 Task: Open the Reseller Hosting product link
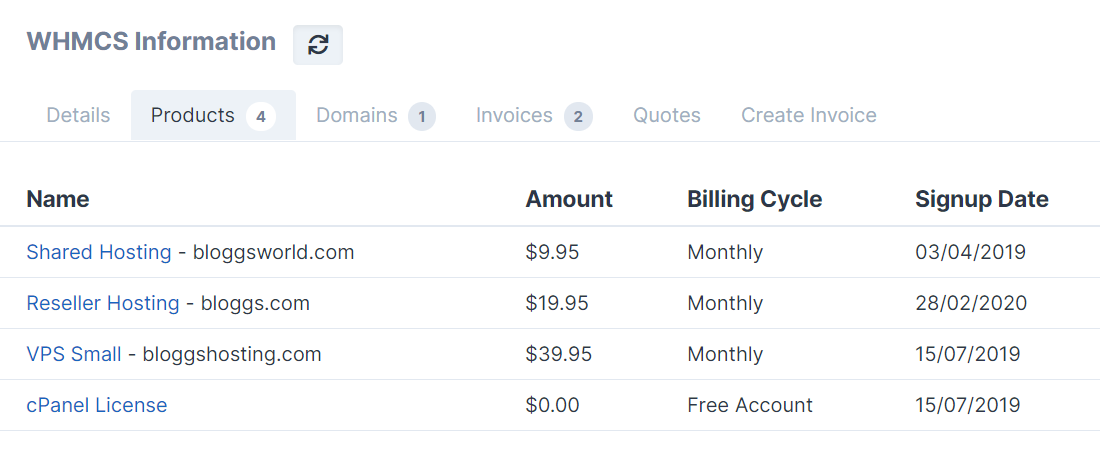[x=103, y=303]
